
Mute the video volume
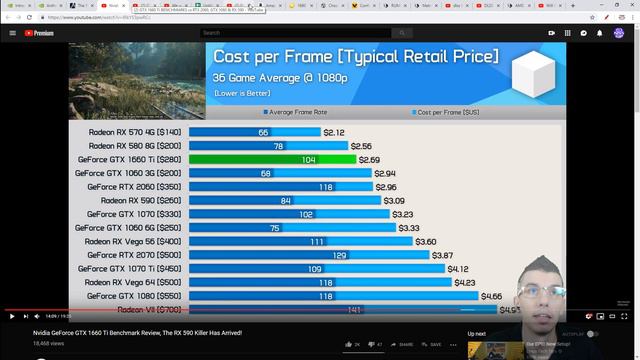click(x=37, y=316)
